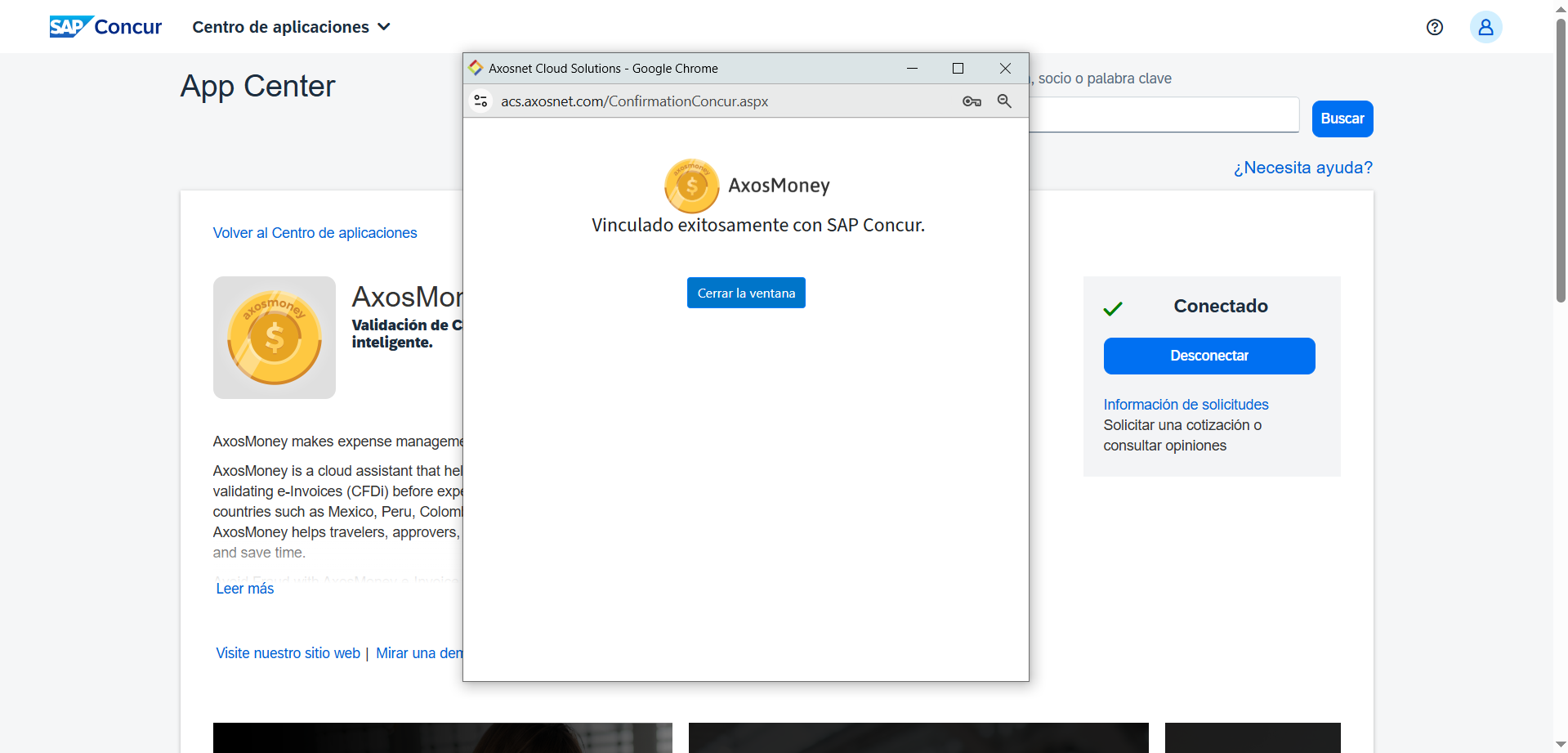Open Información de solicitudes link
1568x753 pixels.
pos(1186,405)
